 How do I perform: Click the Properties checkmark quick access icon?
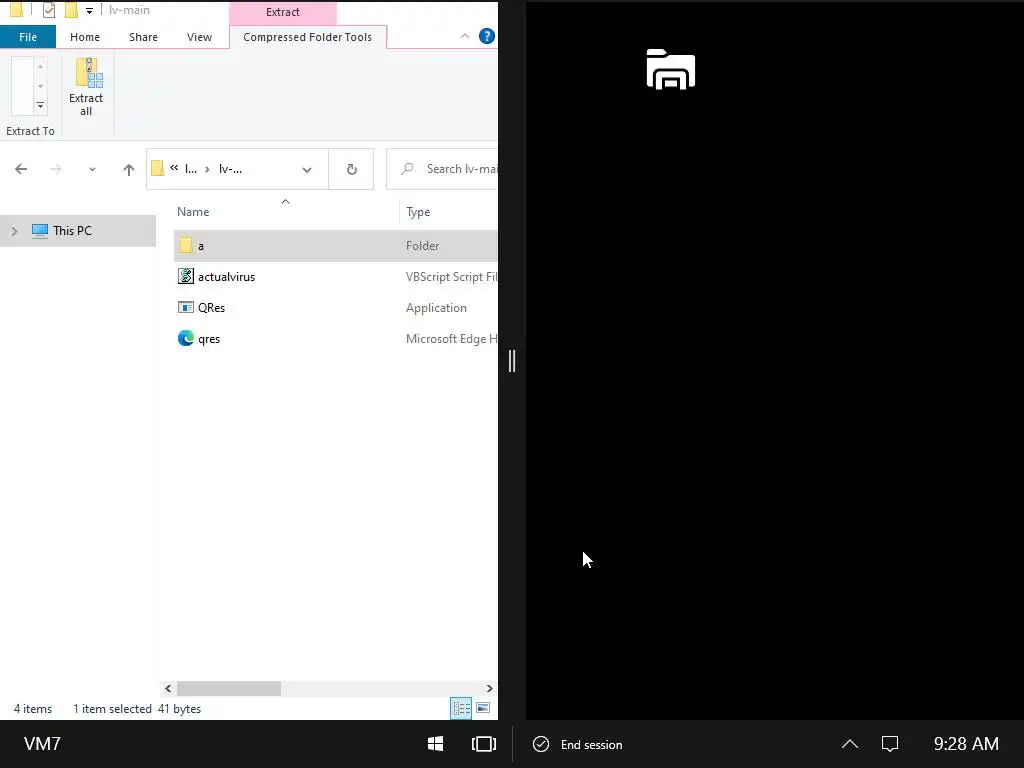[48, 10]
